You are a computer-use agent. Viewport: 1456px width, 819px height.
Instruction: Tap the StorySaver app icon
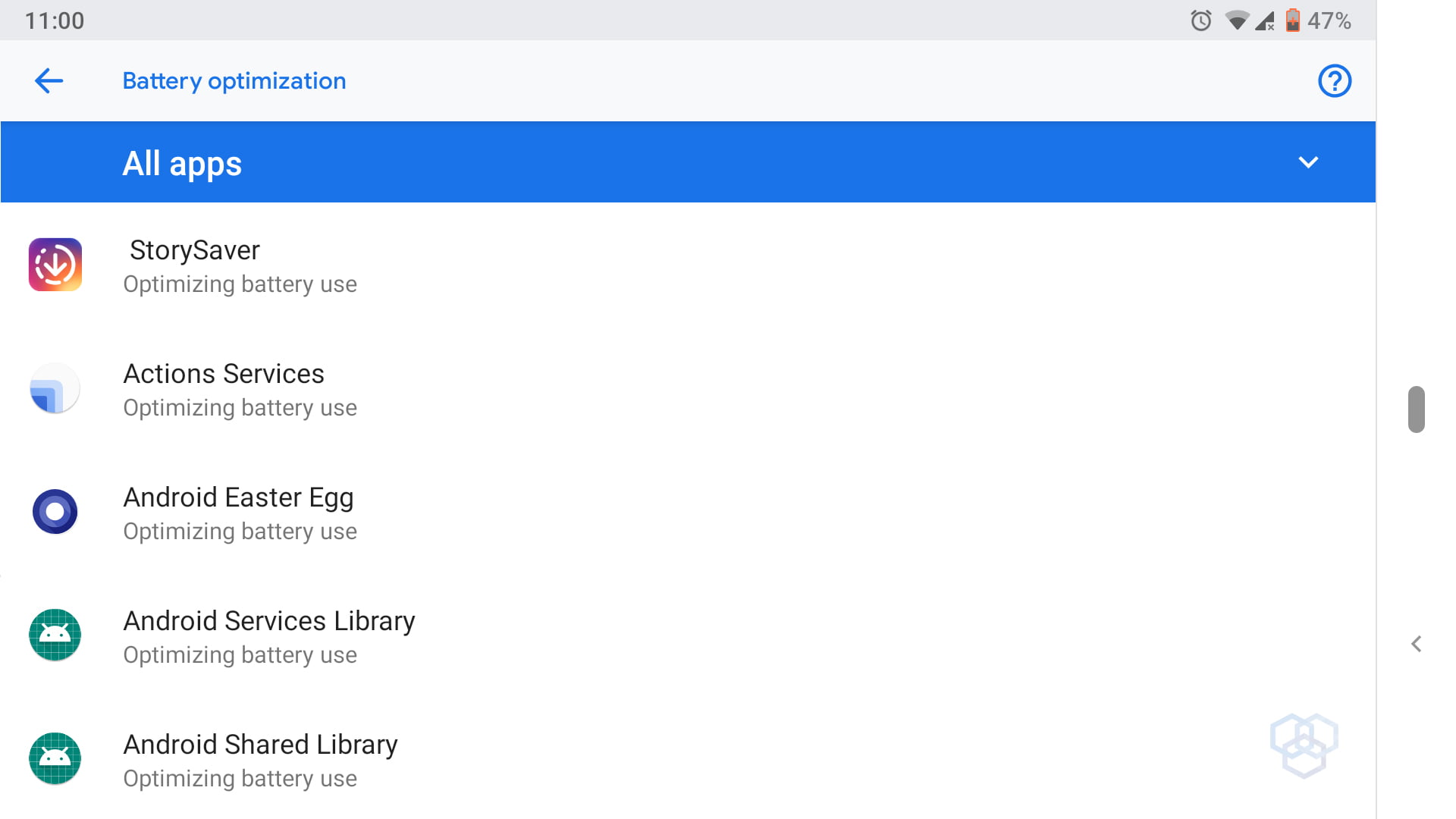[x=55, y=265]
